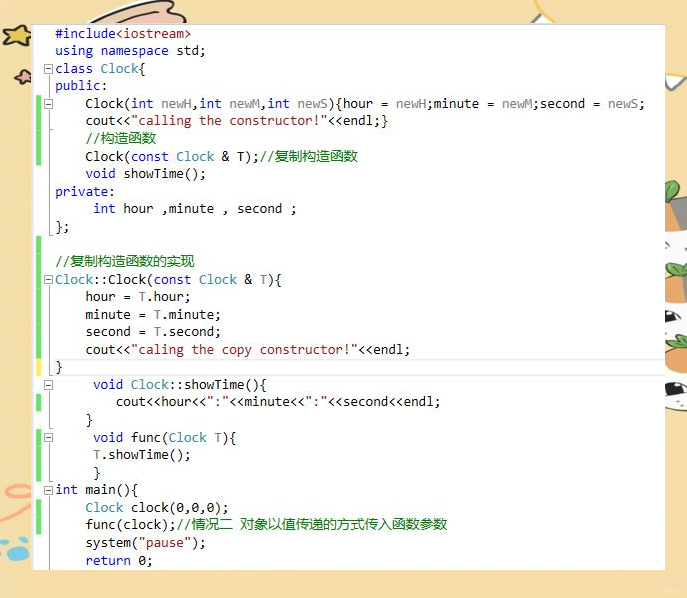
Task: Collapse the void func(Clock T) function
Action: coord(49,438)
